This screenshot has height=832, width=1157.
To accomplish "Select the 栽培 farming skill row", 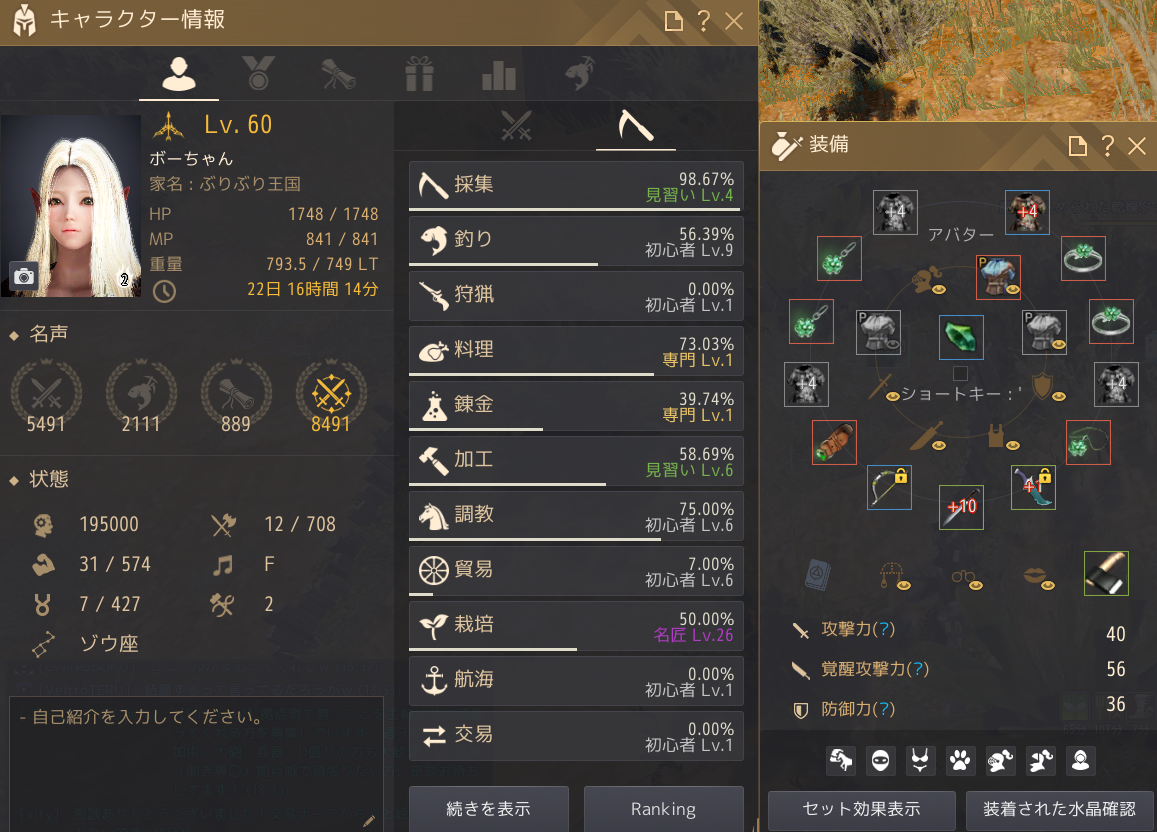I will 576,625.
